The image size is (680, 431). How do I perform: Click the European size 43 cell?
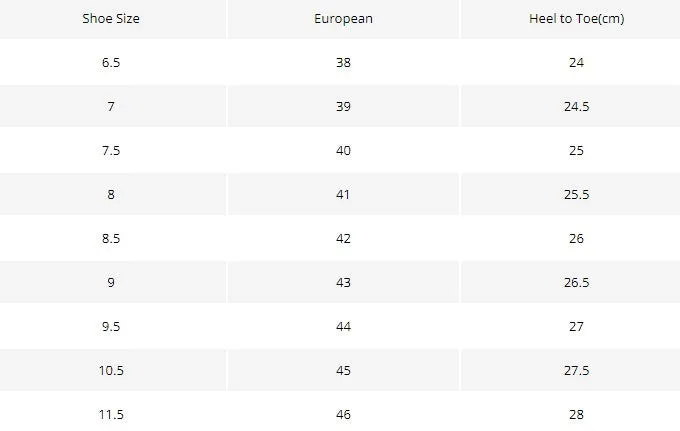click(343, 282)
